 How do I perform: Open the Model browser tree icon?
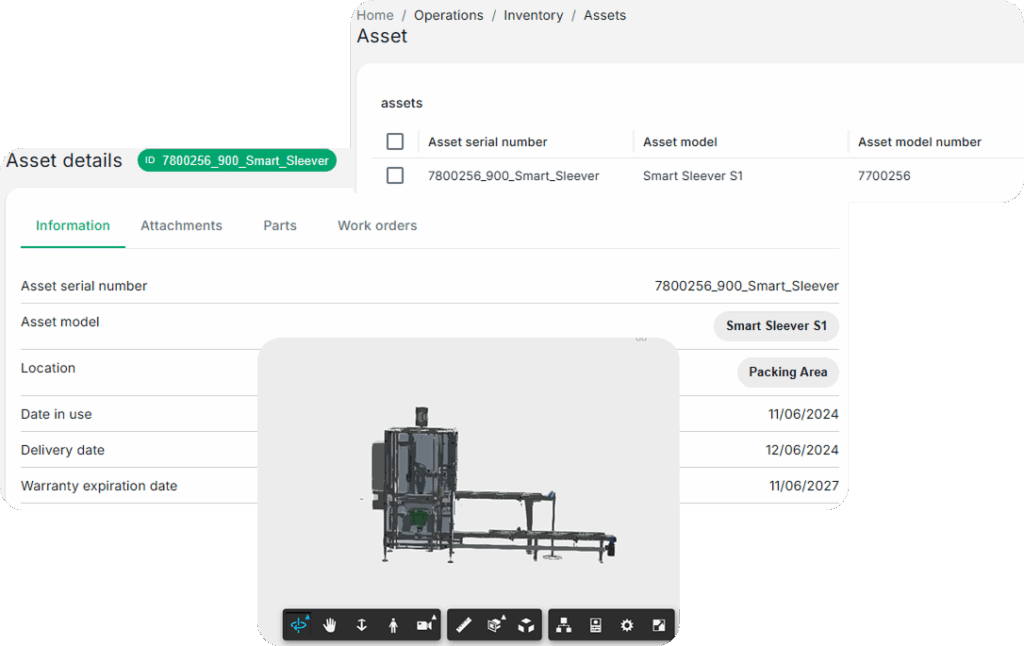564,625
